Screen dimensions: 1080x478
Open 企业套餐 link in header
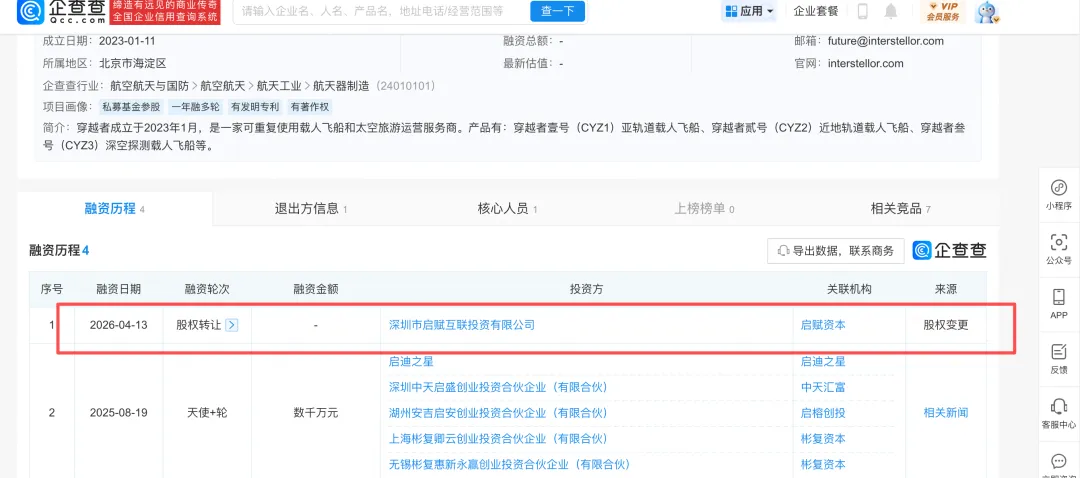pyautogui.click(x=816, y=11)
